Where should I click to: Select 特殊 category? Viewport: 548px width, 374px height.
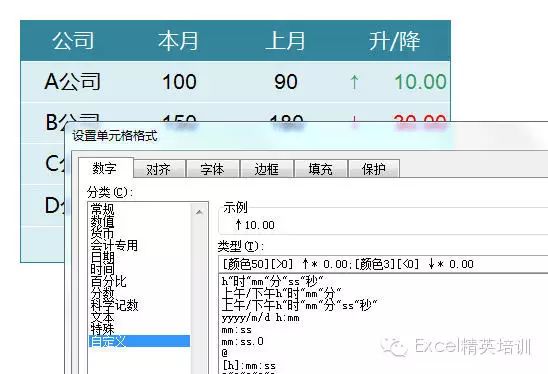[102, 329]
